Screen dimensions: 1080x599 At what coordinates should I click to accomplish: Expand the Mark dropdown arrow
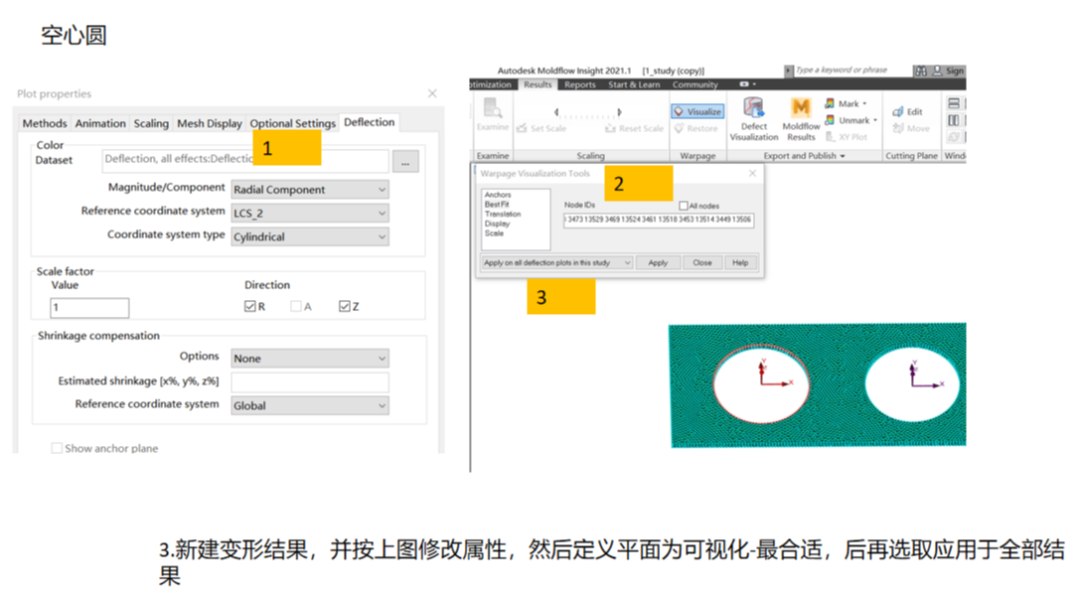point(864,104)
